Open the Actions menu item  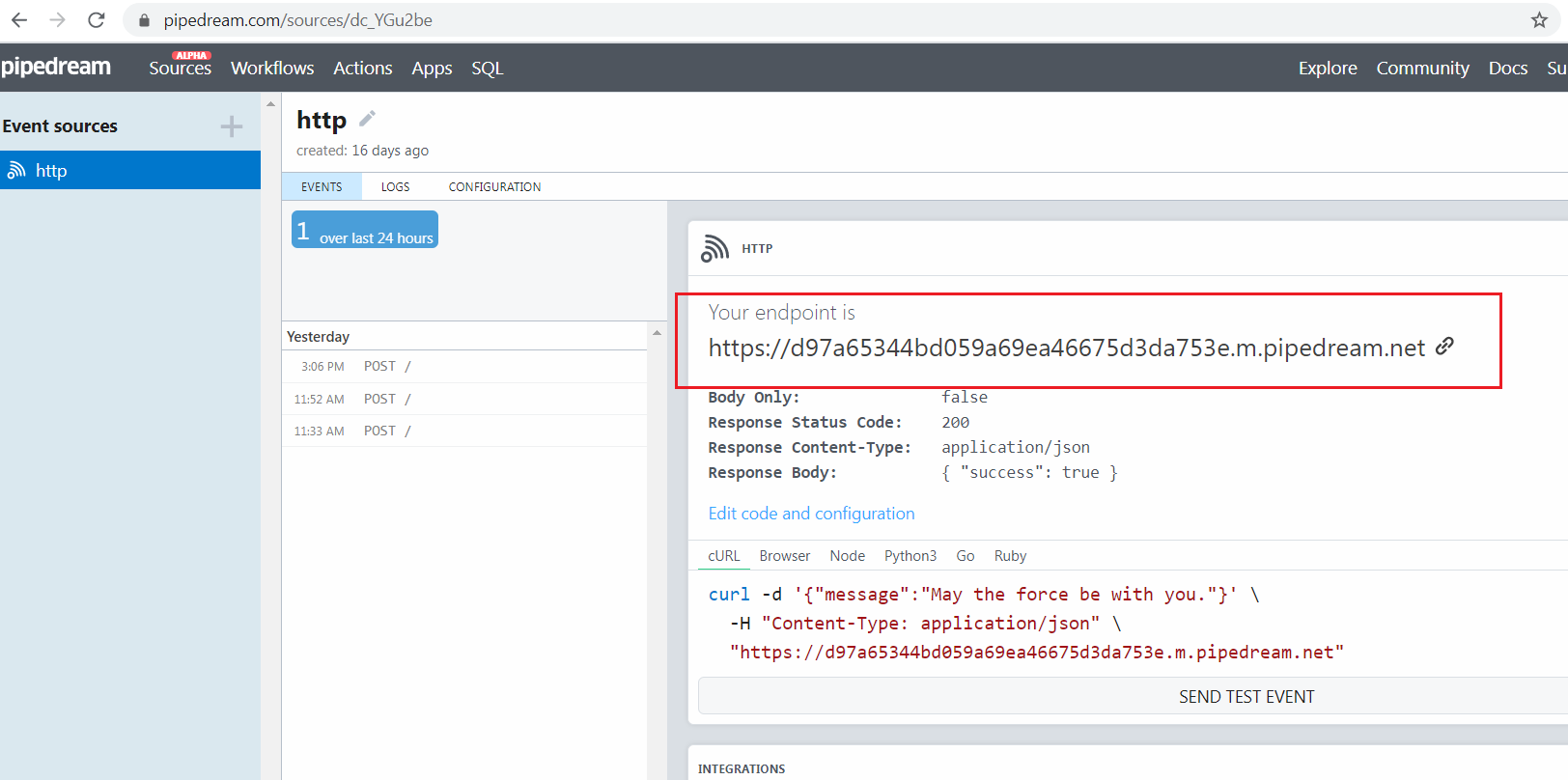[x=362, y=68]
